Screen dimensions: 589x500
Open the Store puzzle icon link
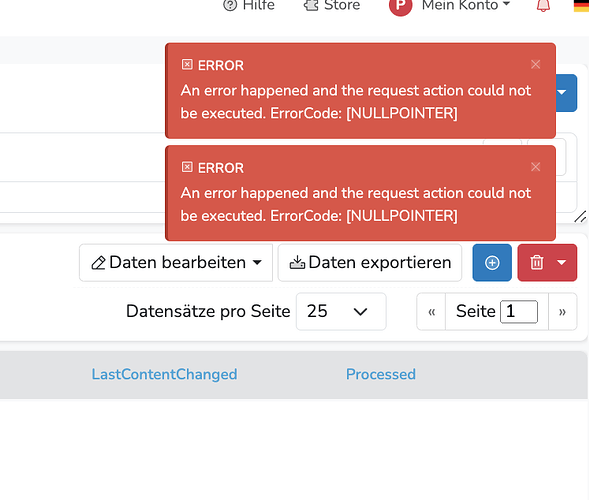click(x=332, y=5)
